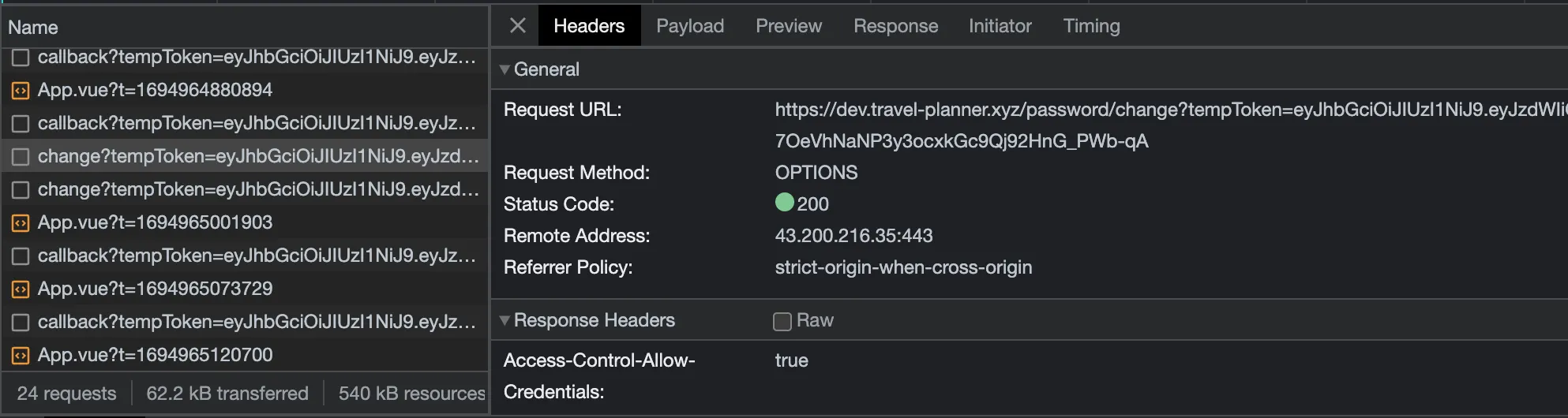Screen dimensions: 1568x418
Task: Switch to the Response tab
Action: [895, 26]
